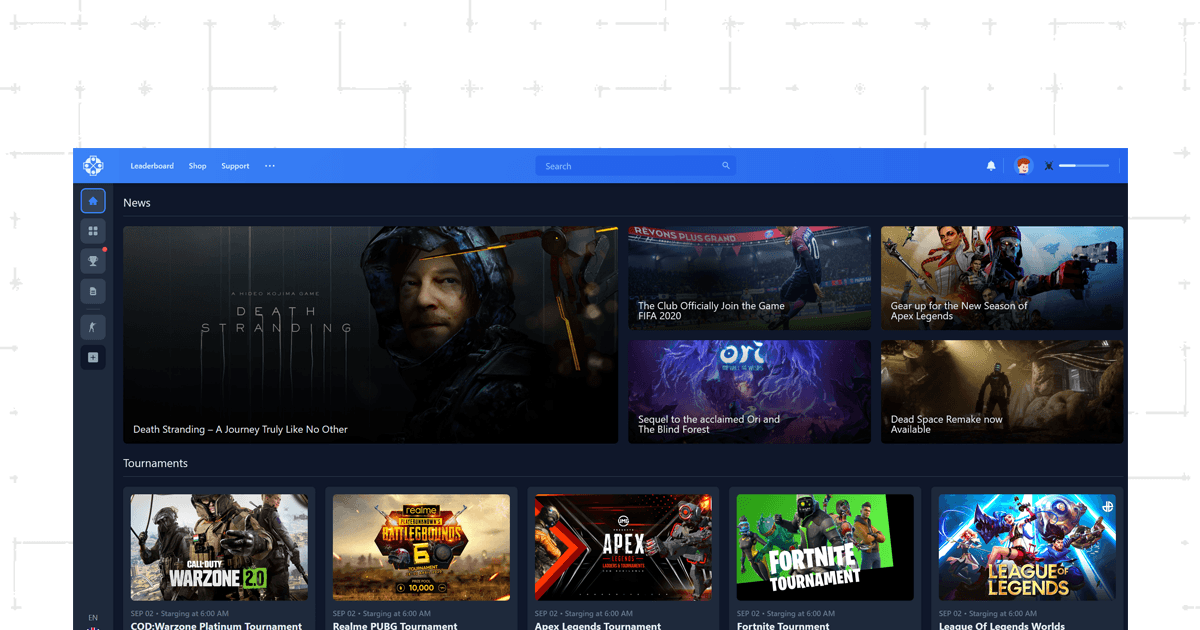Select the shooter game sidebar icon

click(93, 326)
